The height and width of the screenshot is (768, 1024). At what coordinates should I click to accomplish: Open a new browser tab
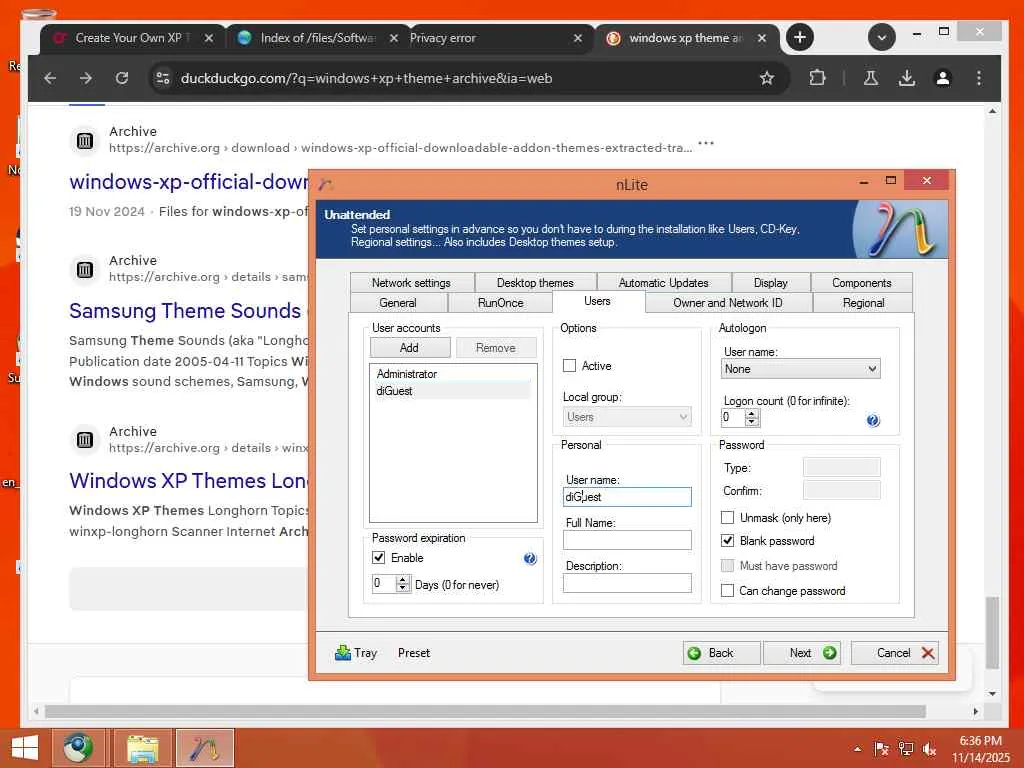point(799,37)
